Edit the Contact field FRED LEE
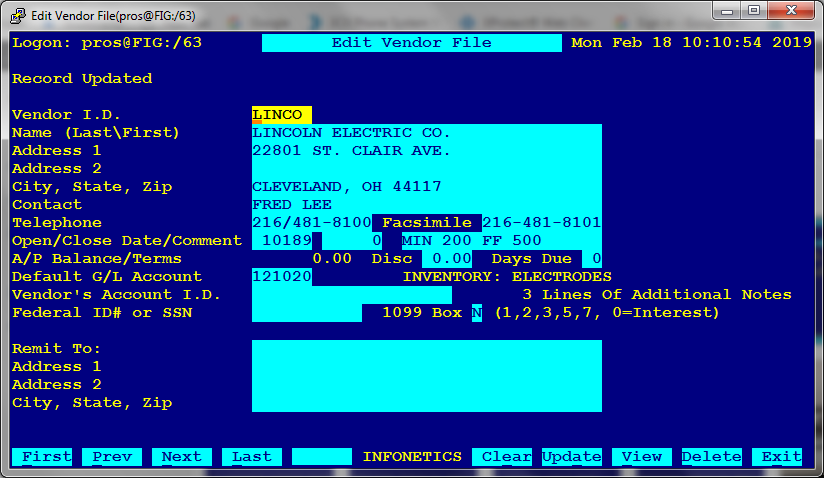 point(427,204)
